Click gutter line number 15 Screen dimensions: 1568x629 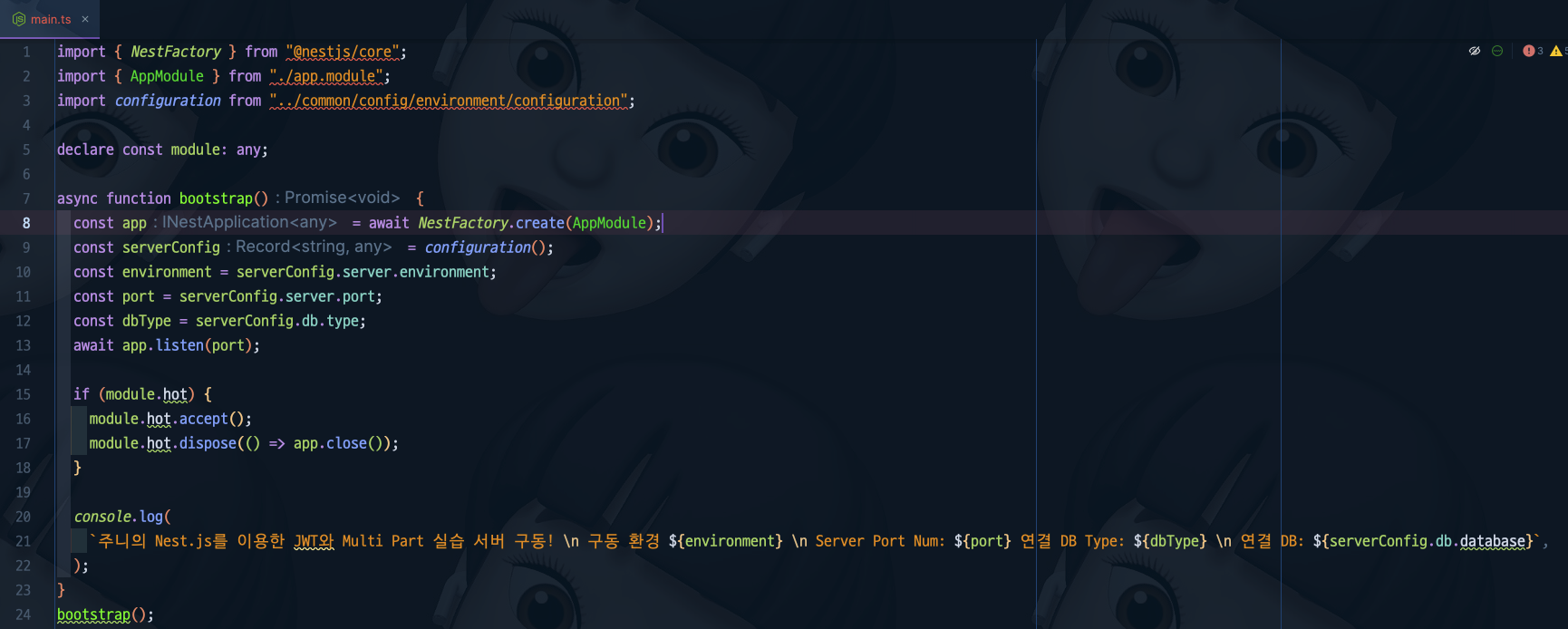pos(23,394)
